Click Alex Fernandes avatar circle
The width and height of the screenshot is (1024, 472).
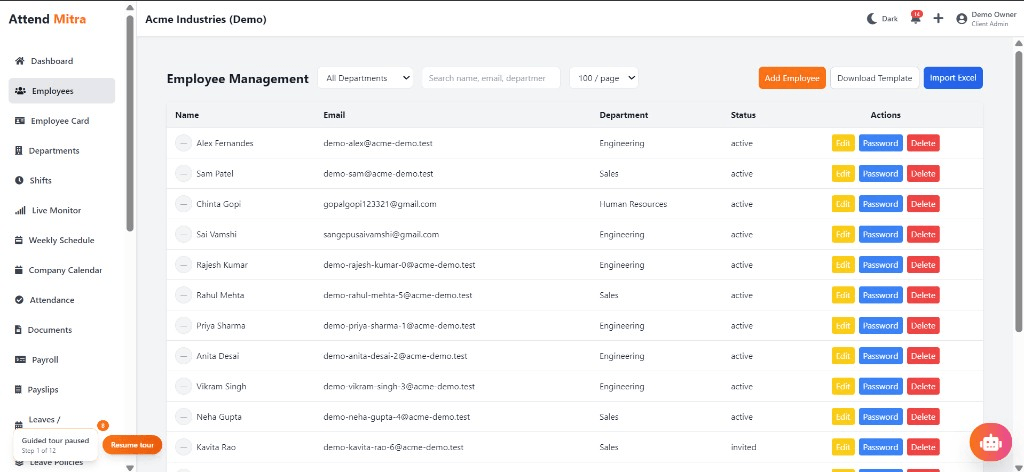click(x=184, y=143)
